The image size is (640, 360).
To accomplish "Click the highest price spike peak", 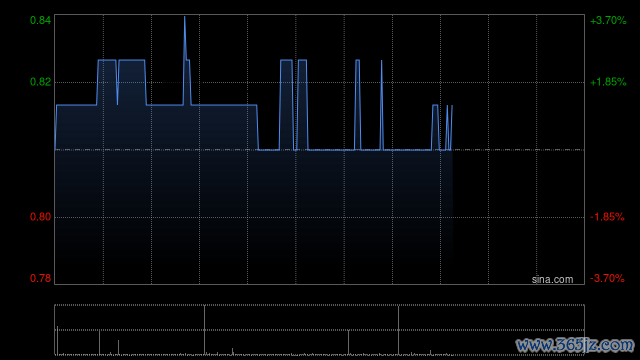I will pyautogui.click(x=184, y=17).
